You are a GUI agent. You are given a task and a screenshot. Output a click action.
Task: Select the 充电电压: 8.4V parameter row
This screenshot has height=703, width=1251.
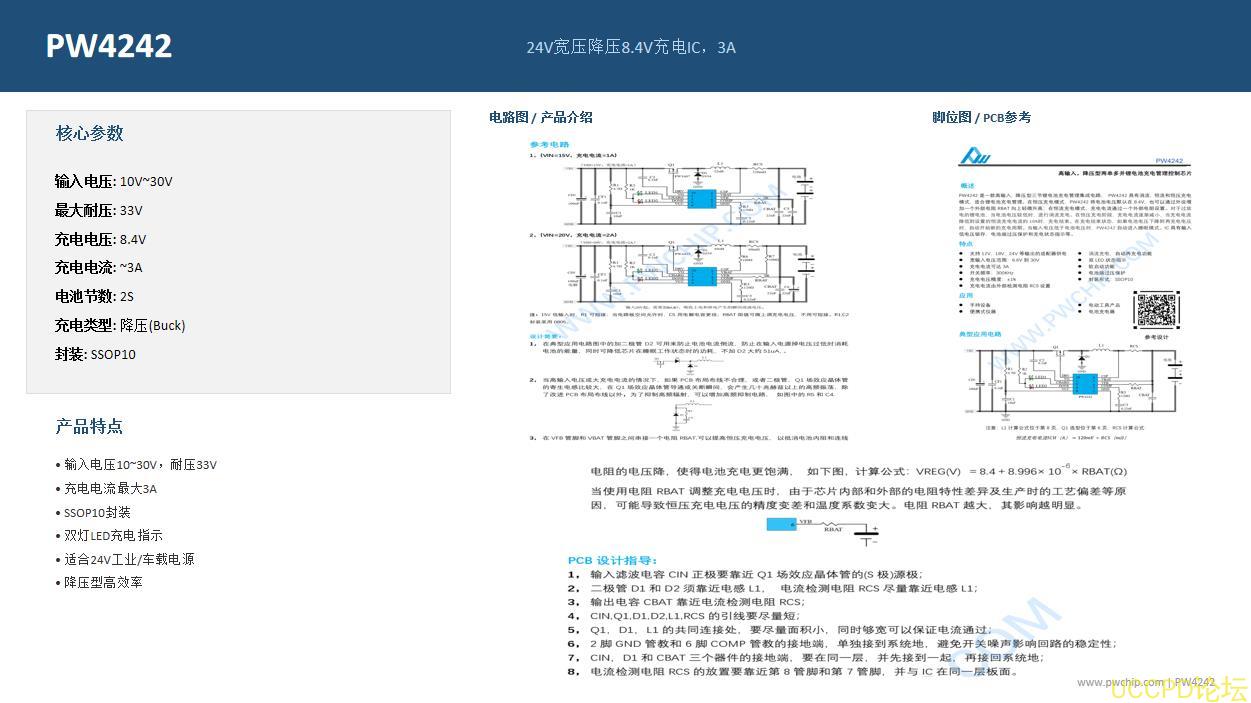point(100,239)
